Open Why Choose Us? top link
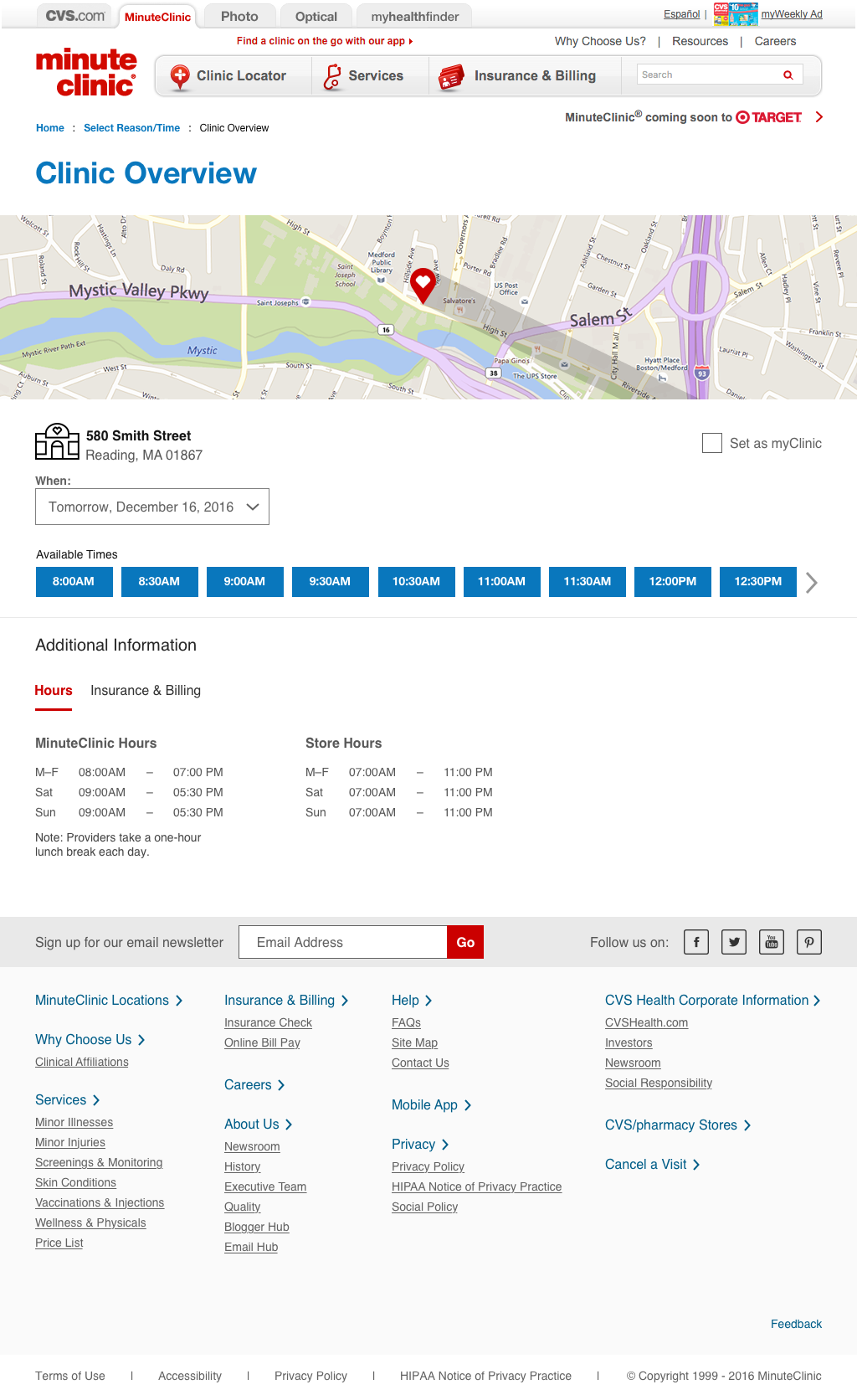 600,41
